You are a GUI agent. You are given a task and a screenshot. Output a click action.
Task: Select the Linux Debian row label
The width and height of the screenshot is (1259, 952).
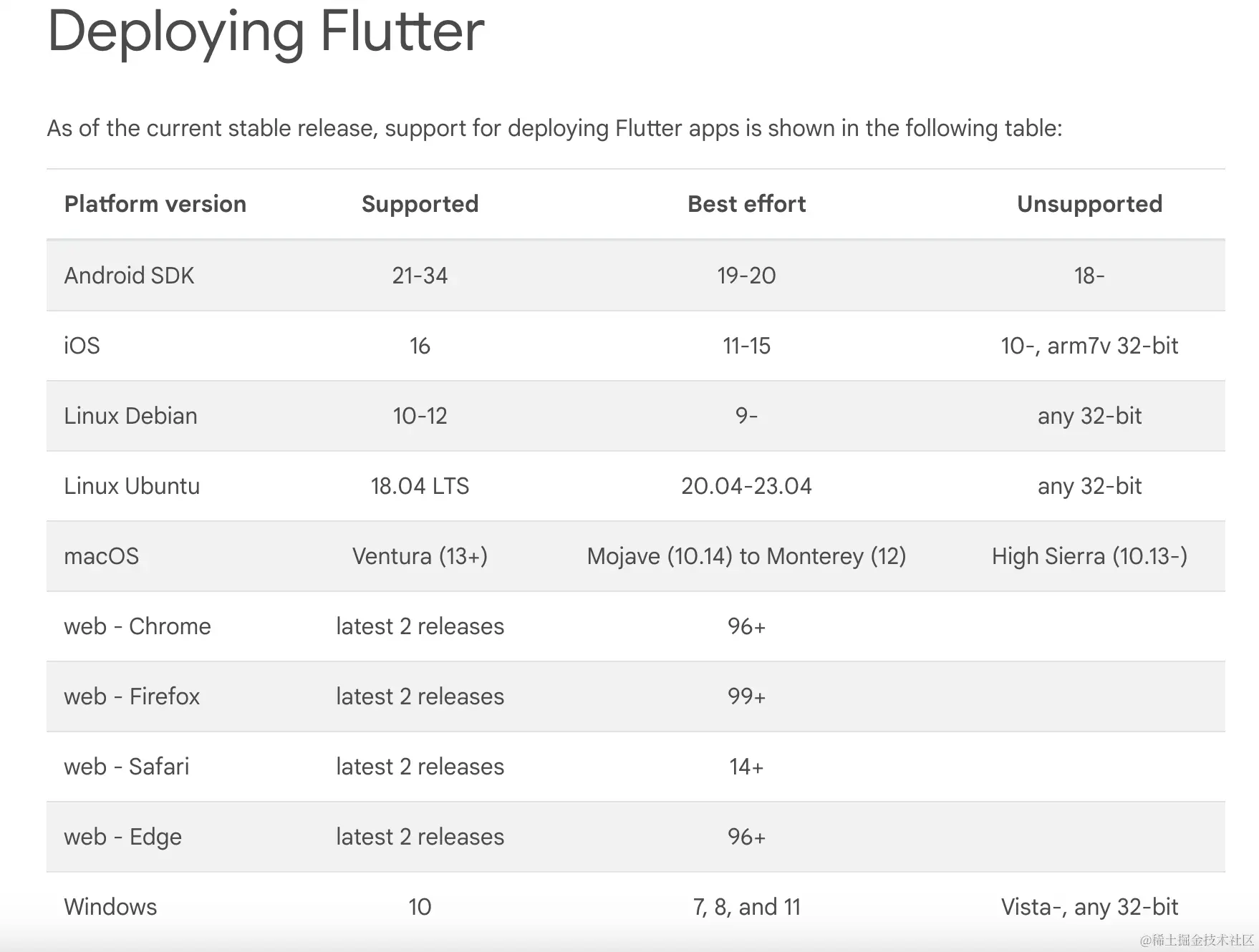(x=130, y=416)
